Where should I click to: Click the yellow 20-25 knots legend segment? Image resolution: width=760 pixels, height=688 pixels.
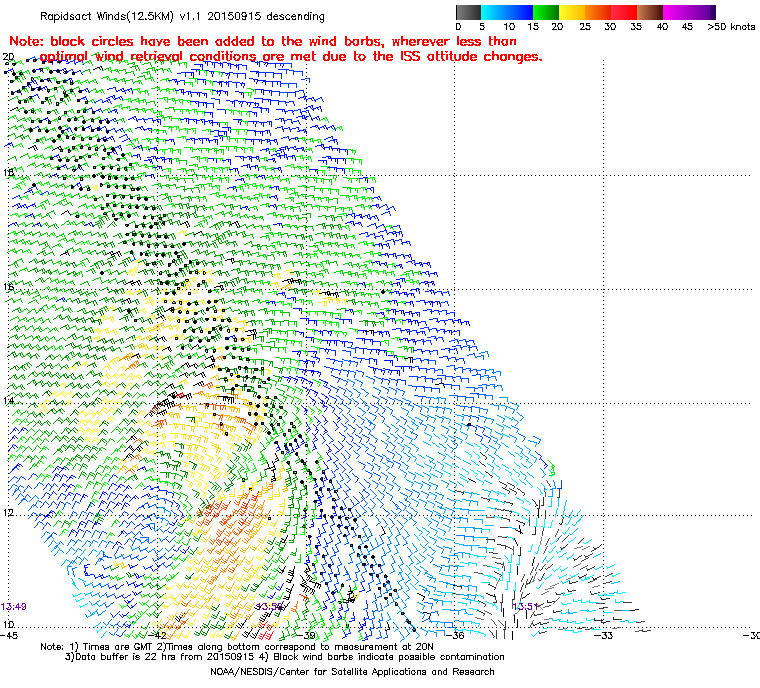pyautogui.click(x=572, y=12)
